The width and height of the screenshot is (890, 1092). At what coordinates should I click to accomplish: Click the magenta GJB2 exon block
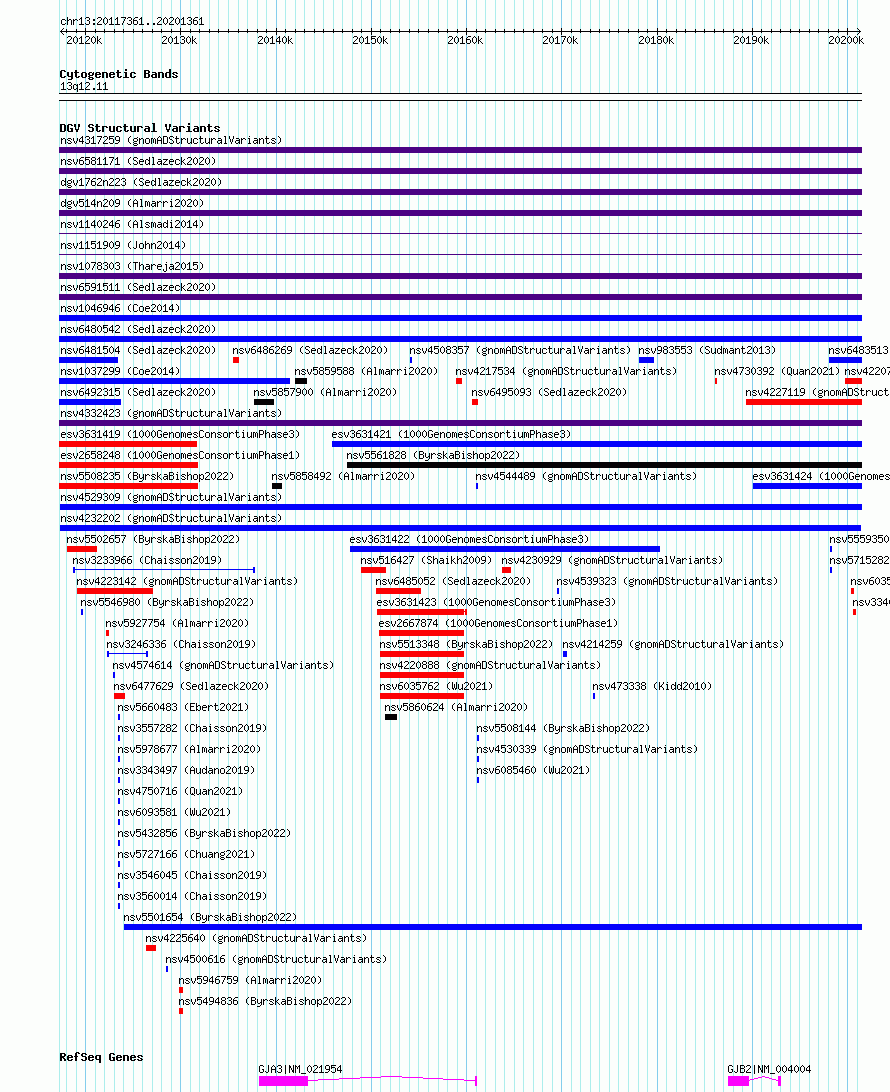[x=739, y=1081]
